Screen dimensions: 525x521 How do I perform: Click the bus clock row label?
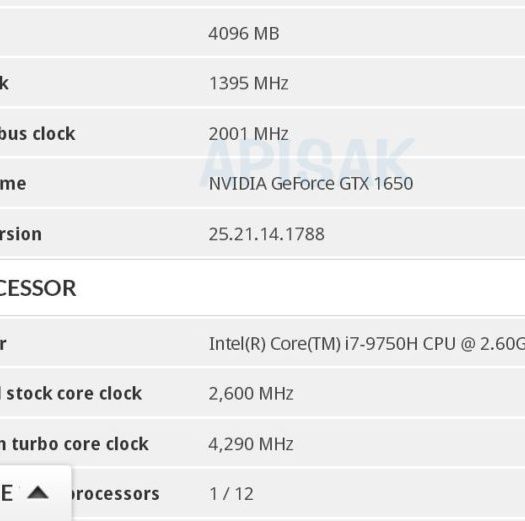click(38, 134)
